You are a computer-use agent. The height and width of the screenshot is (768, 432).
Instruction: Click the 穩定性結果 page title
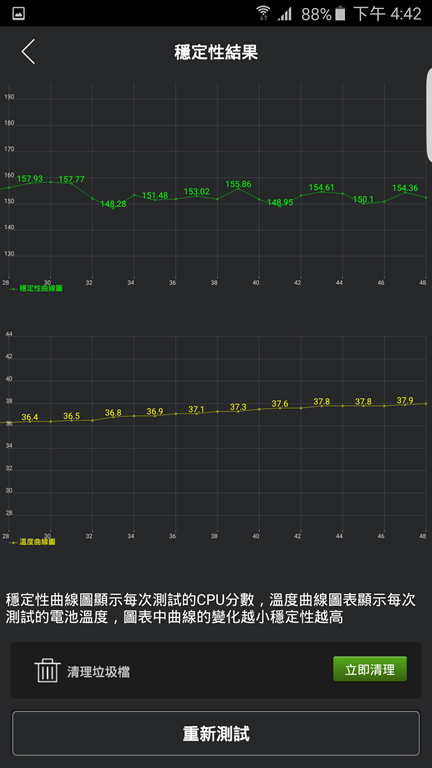pyautogui.click(x=216, y=52)
